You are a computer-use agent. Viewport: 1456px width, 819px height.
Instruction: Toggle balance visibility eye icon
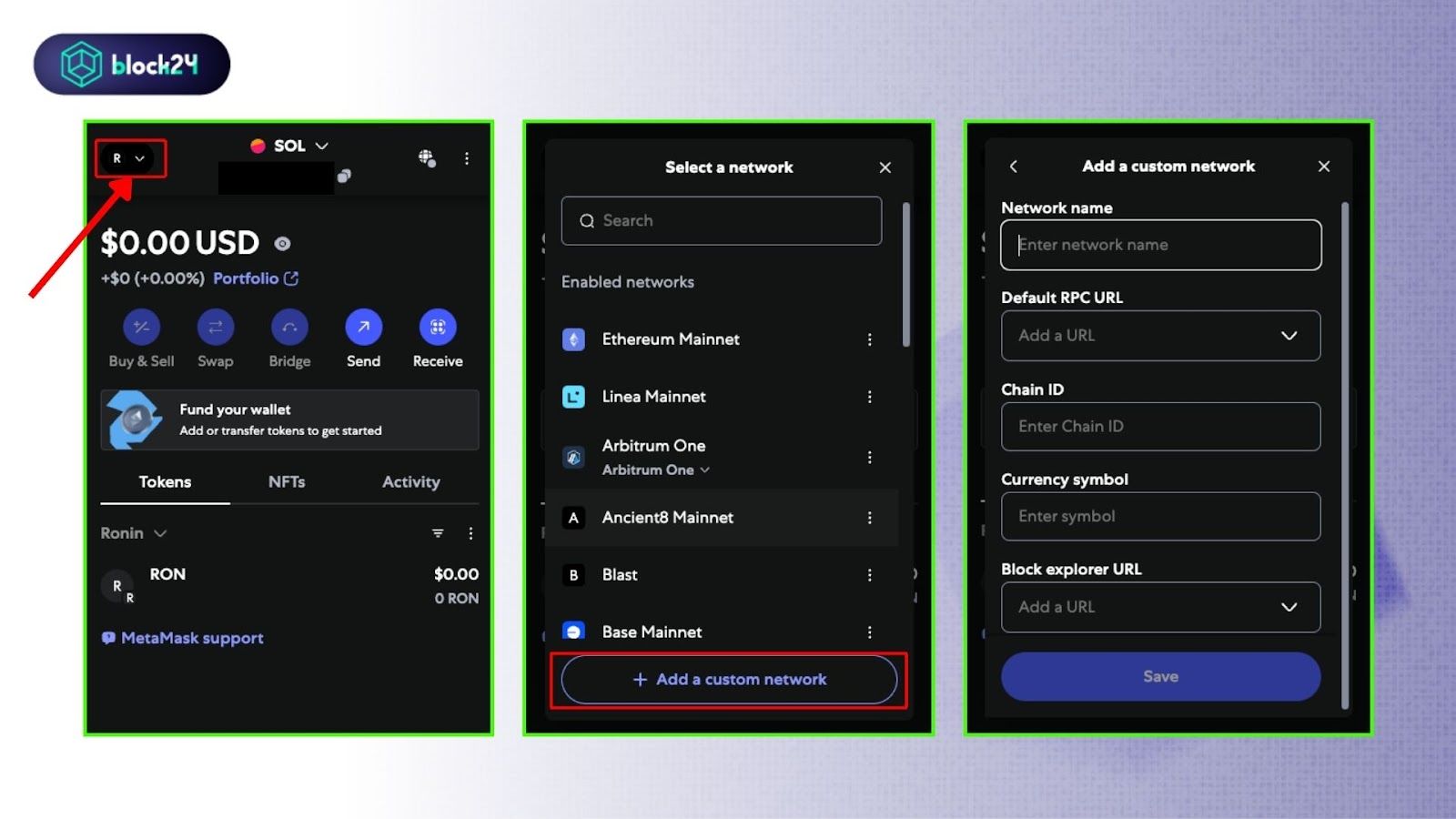282,243
